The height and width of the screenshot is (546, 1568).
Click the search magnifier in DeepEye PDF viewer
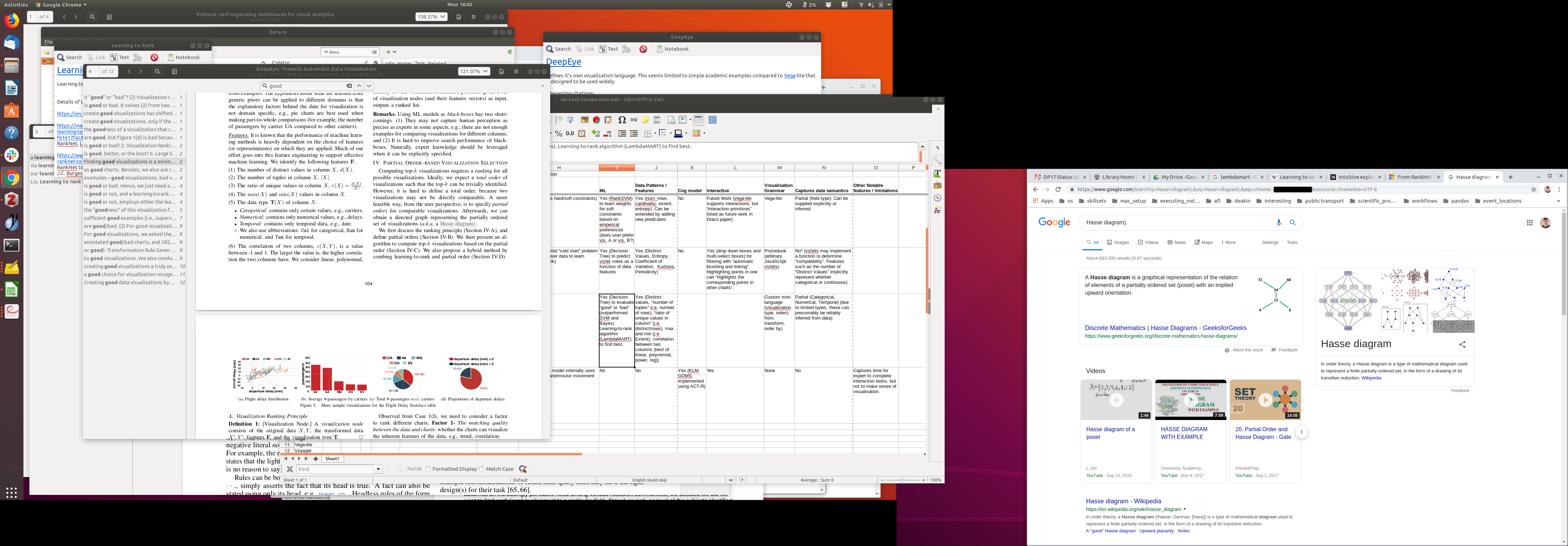click(x=157, y=72)
